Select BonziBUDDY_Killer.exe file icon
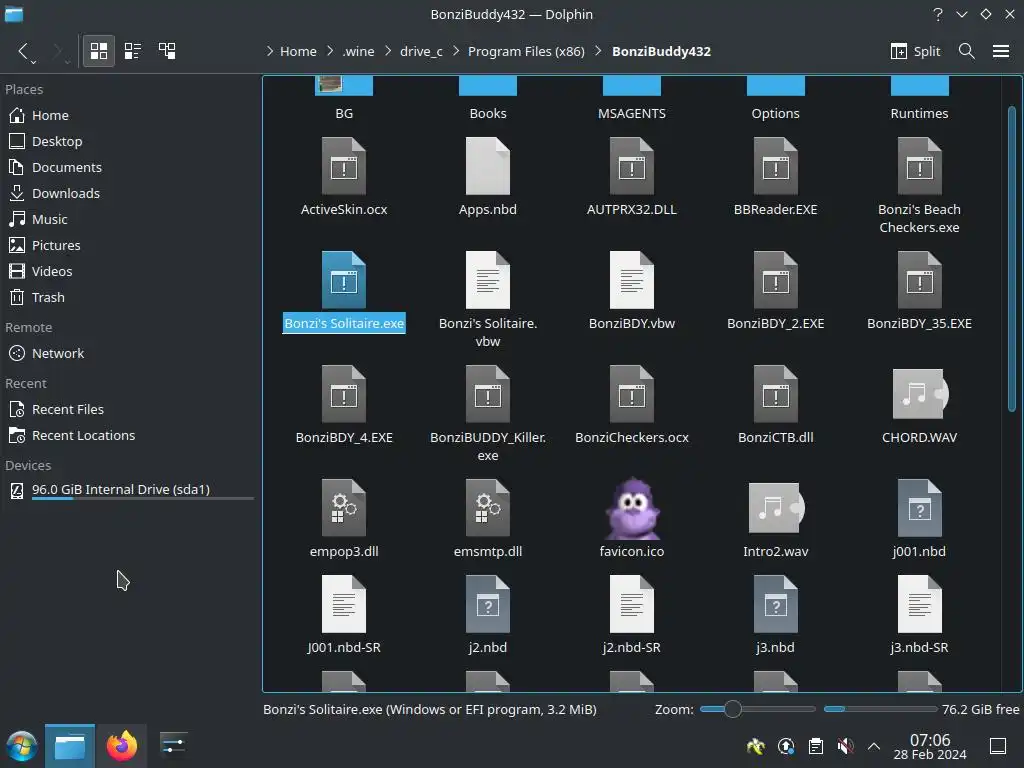This screenshot has width=1024, height=768. [x=488, y=394]
